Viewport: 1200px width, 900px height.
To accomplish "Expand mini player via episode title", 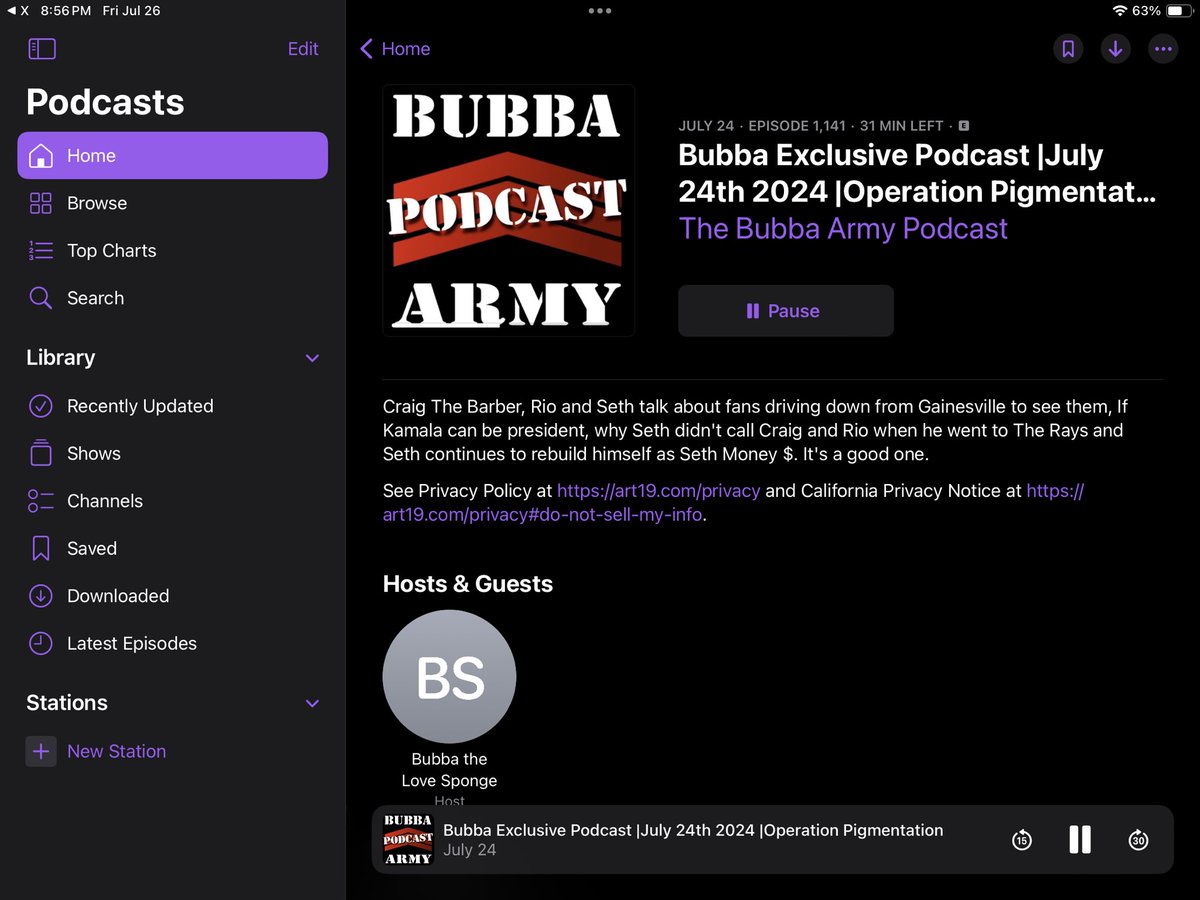I will [693, 830].
